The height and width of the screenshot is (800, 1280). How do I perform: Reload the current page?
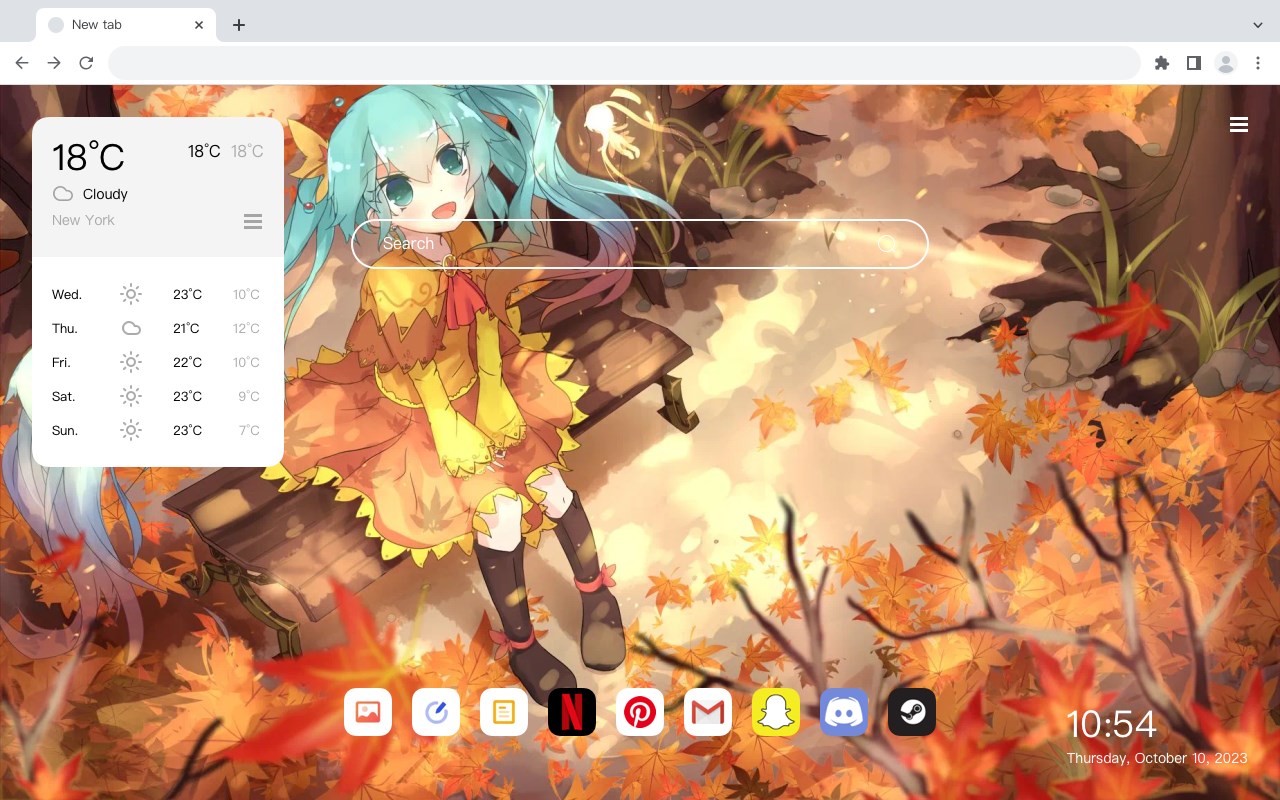(x=86, y=63)
